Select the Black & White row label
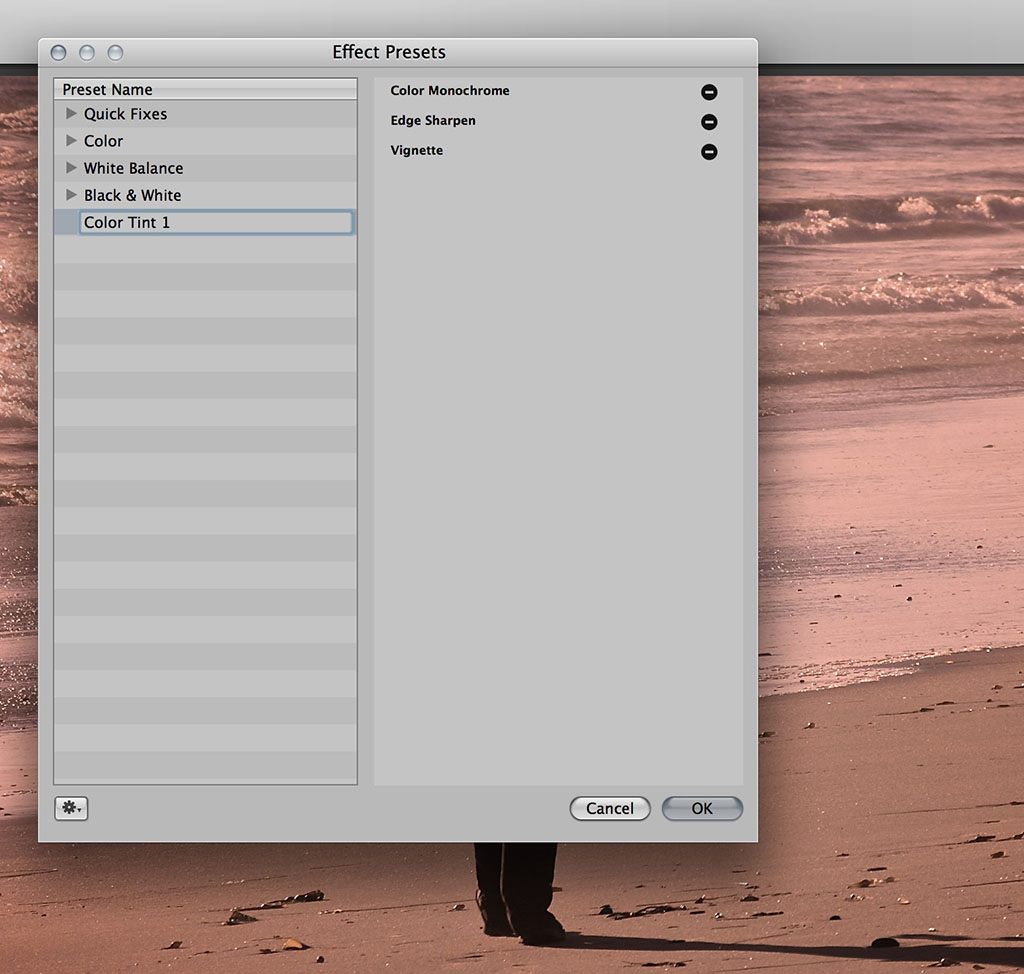Screen dimensions: 1024x974 point(132,195)
